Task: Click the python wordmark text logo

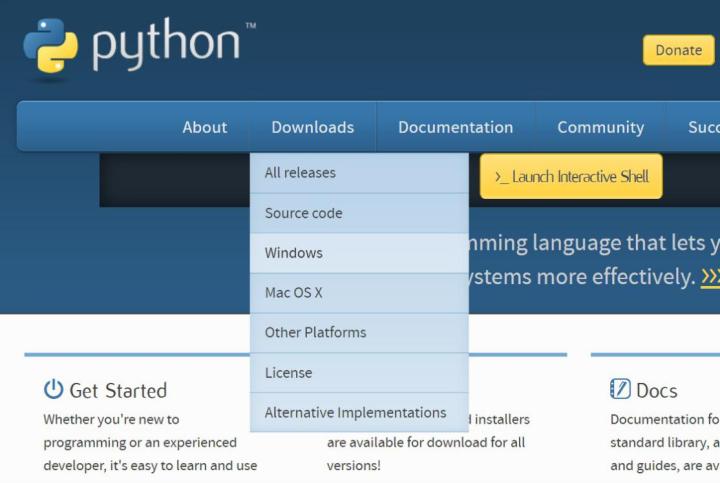Action: point(166,45)
